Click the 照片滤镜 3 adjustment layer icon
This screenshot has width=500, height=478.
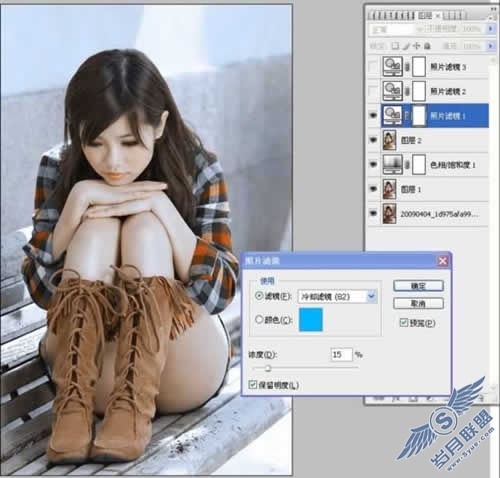tap(393, 67)
